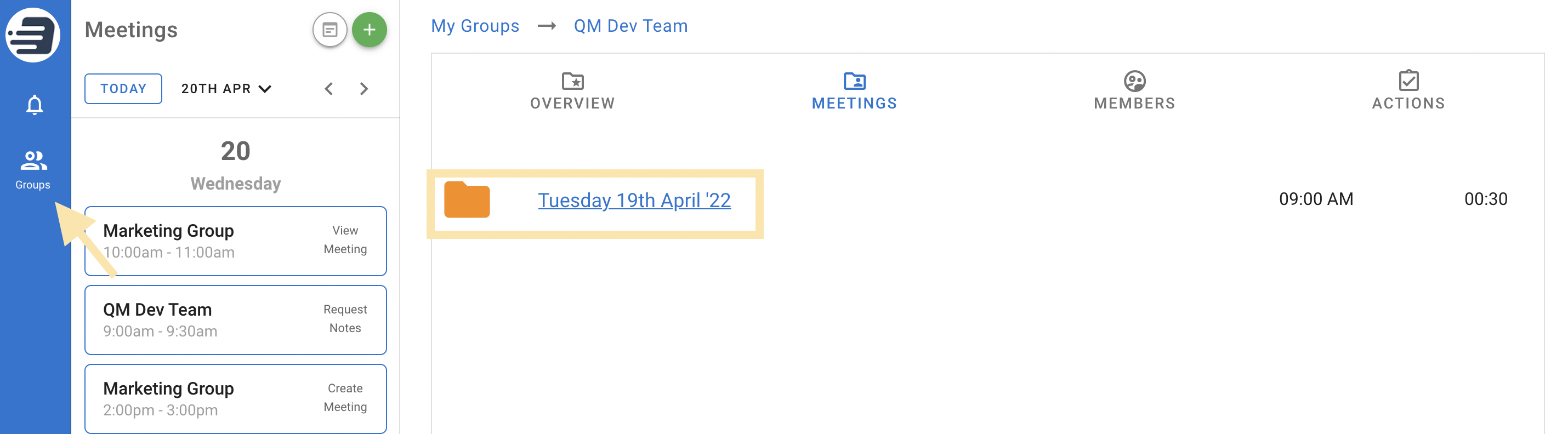Click the Members face icon
The image size is (1568, 434).
[x=1134, y=81]
